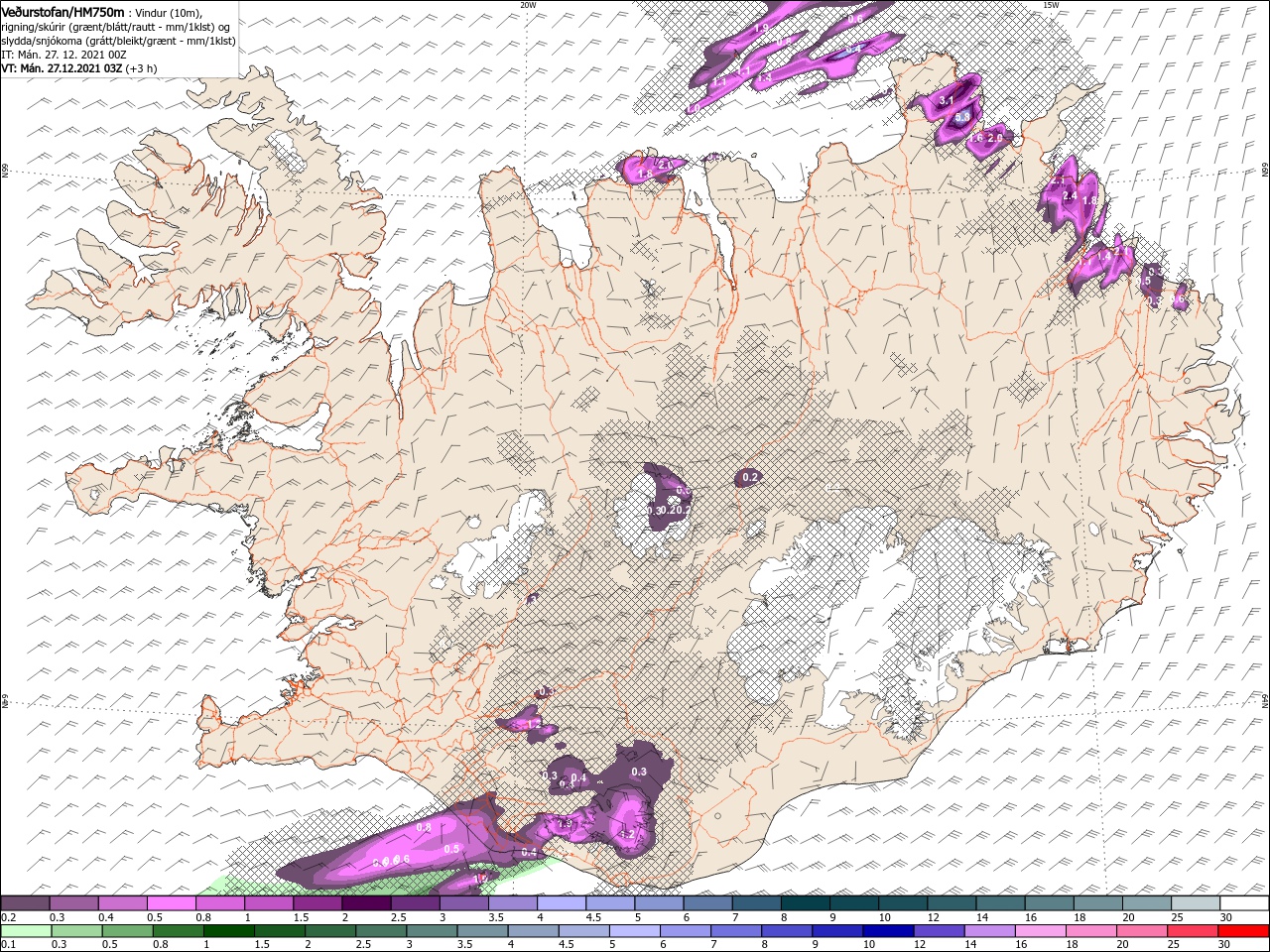Screen dimensions: 1270x952
Task: Select the line starting rigning/skúrir
Action: click(115, 26)
